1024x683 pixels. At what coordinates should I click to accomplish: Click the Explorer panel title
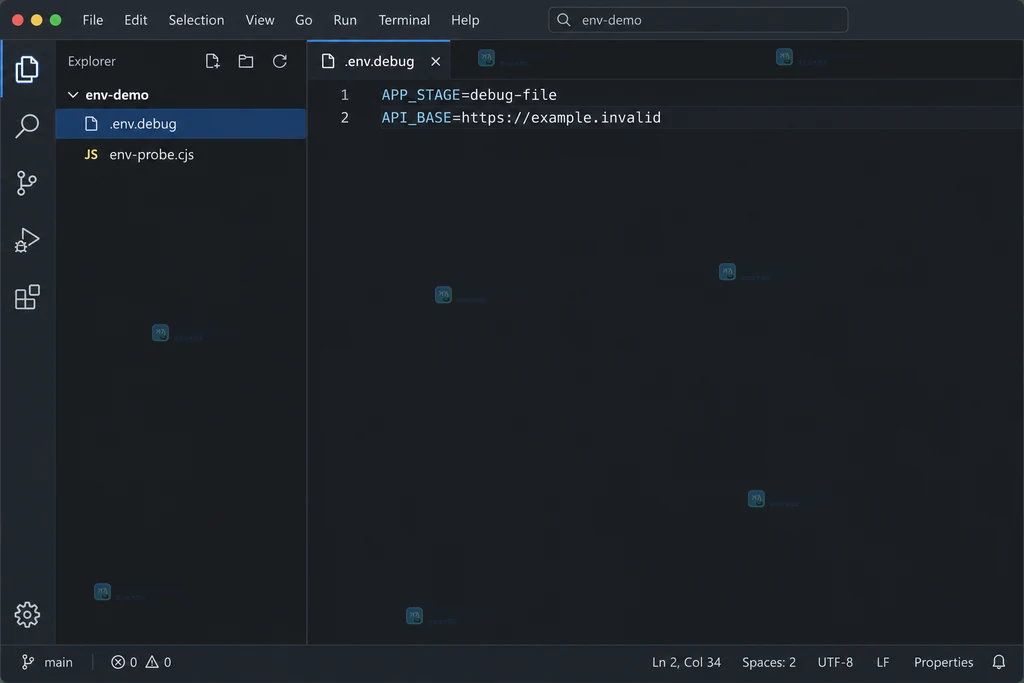[x=91, y=61]
